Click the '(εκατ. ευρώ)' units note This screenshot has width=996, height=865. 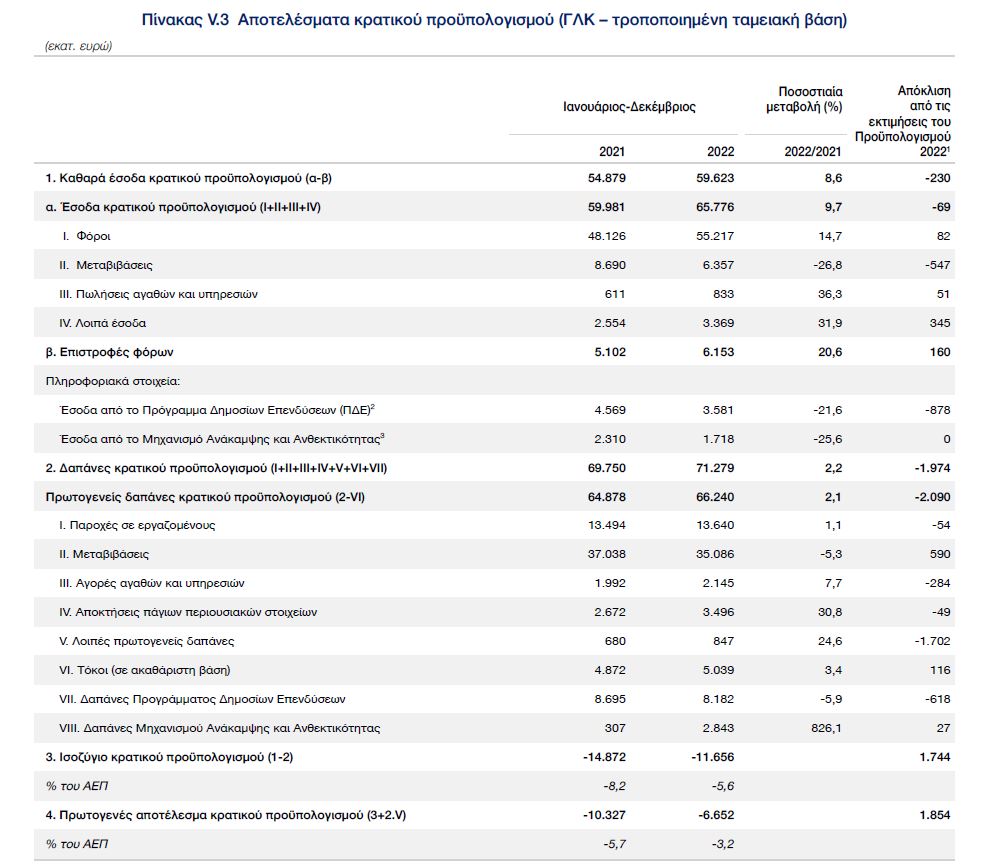click(79, 47)
